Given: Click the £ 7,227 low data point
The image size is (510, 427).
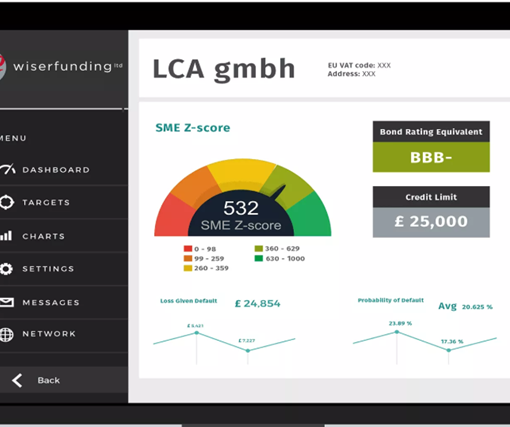Looking at the screenshot, I should [x=248, y=351].
